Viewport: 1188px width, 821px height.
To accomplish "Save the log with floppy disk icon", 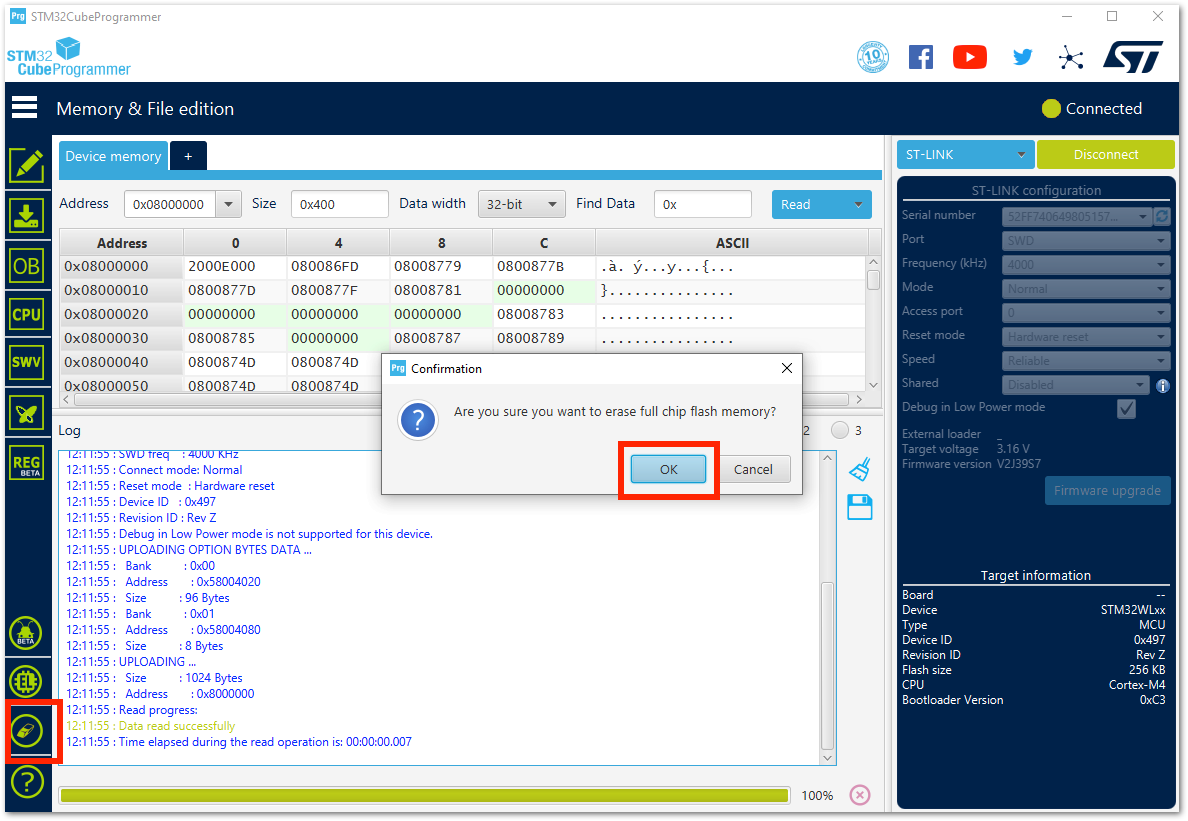I will pyautogui.click(x=860, y=507).
